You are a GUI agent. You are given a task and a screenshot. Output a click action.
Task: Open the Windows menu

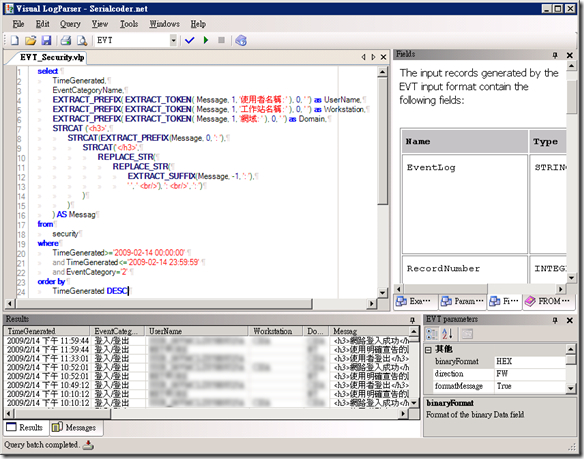(x=164, y=24)
